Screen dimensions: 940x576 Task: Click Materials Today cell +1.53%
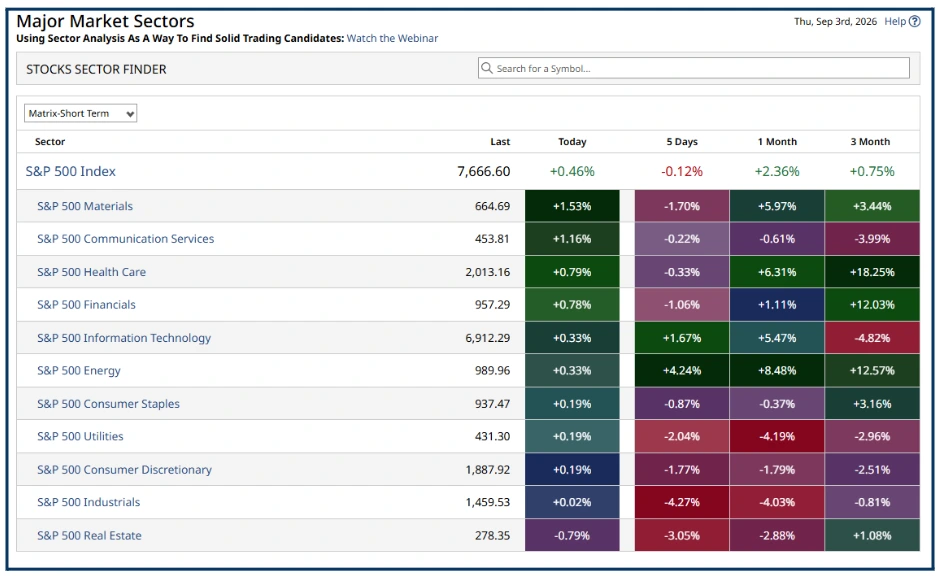[572, 206]
